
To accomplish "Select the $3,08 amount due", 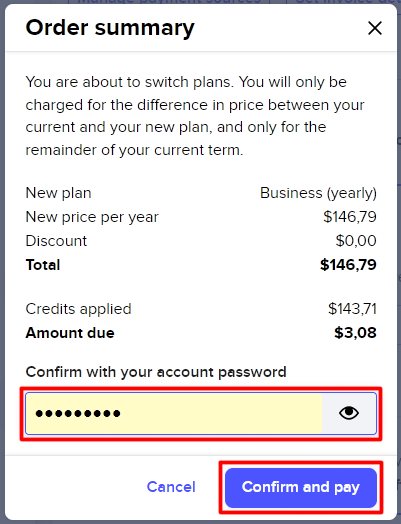I will coord(356,333).
